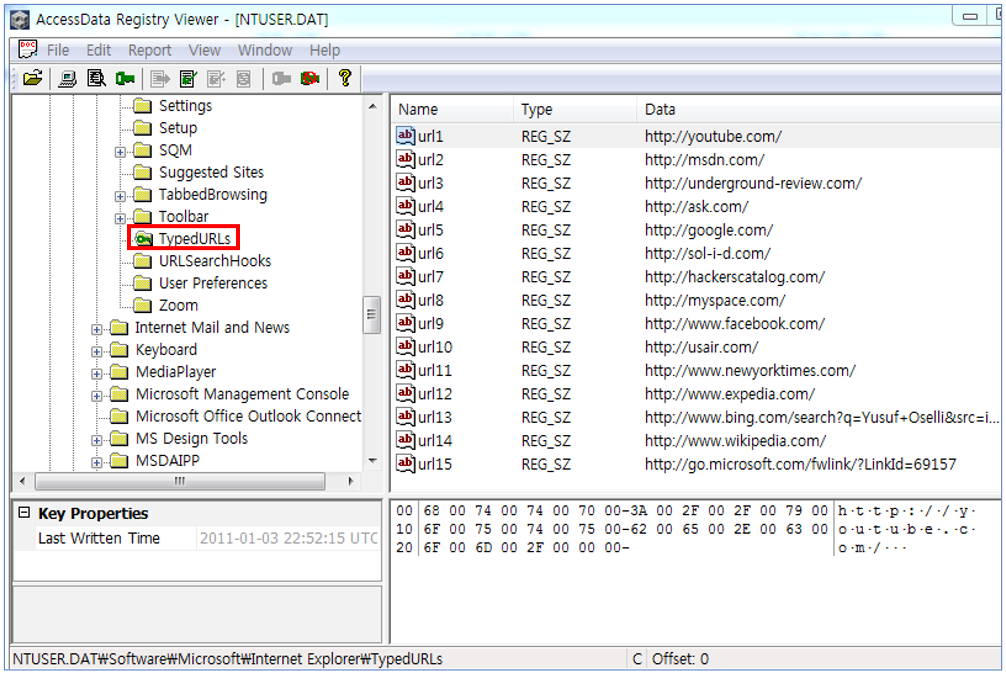Select the User Preferences tree item
Screen dimensions: 1006x676
click(x=213, y=283)
